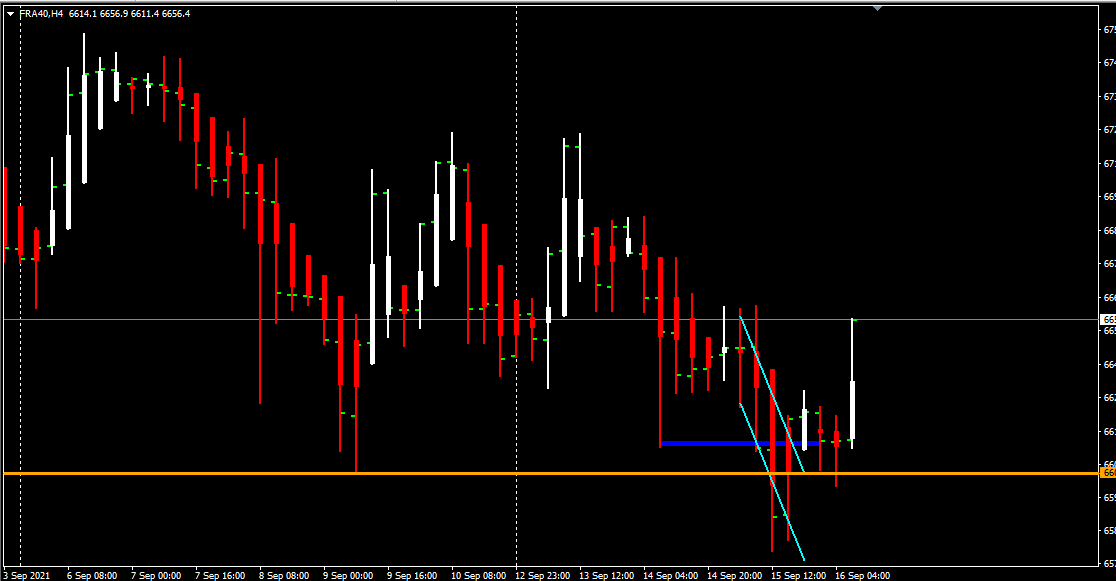Click the 7 Sep 16:00 time label
Viewport: 1116px width, 581px height.
tap(220, 575)
